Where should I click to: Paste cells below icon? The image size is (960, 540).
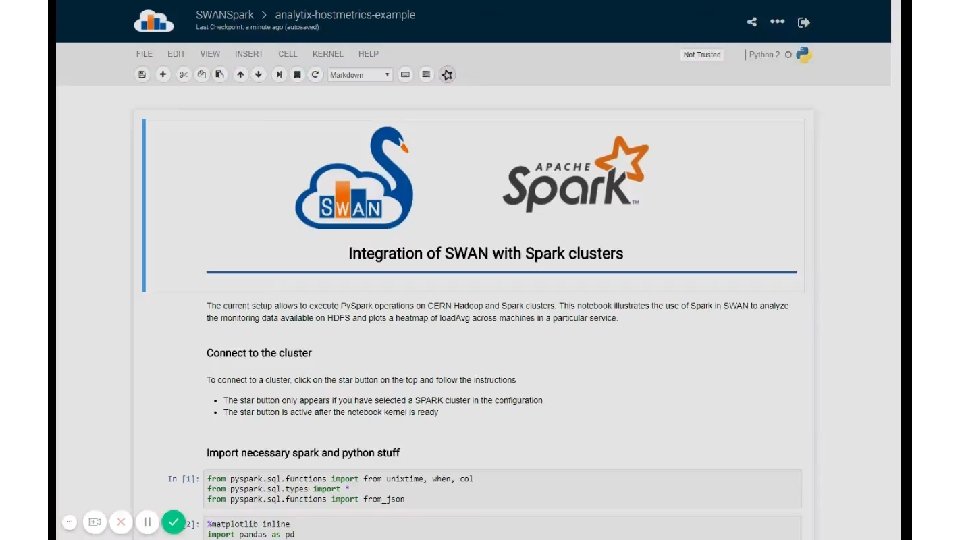click(x=219, y=75)
